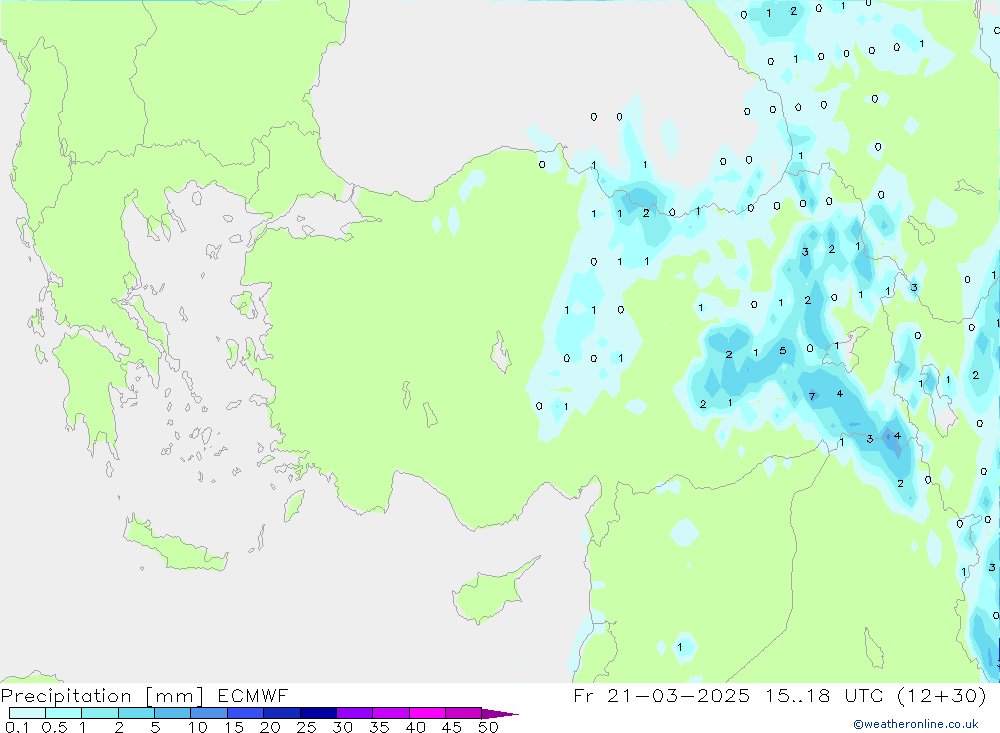Click legend scale label '40'
1000x733 pixels.
click(x=415, y=727)
